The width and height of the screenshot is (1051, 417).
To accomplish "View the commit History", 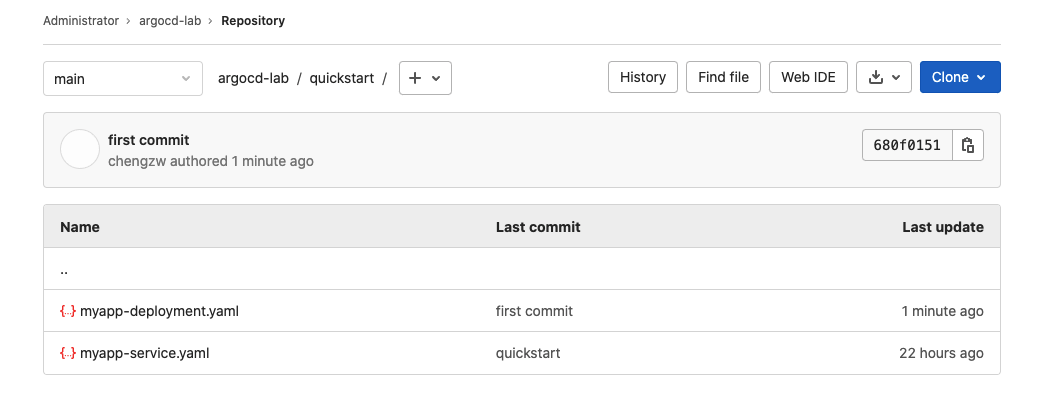I will pyautogui.click(x=643, y=77).
